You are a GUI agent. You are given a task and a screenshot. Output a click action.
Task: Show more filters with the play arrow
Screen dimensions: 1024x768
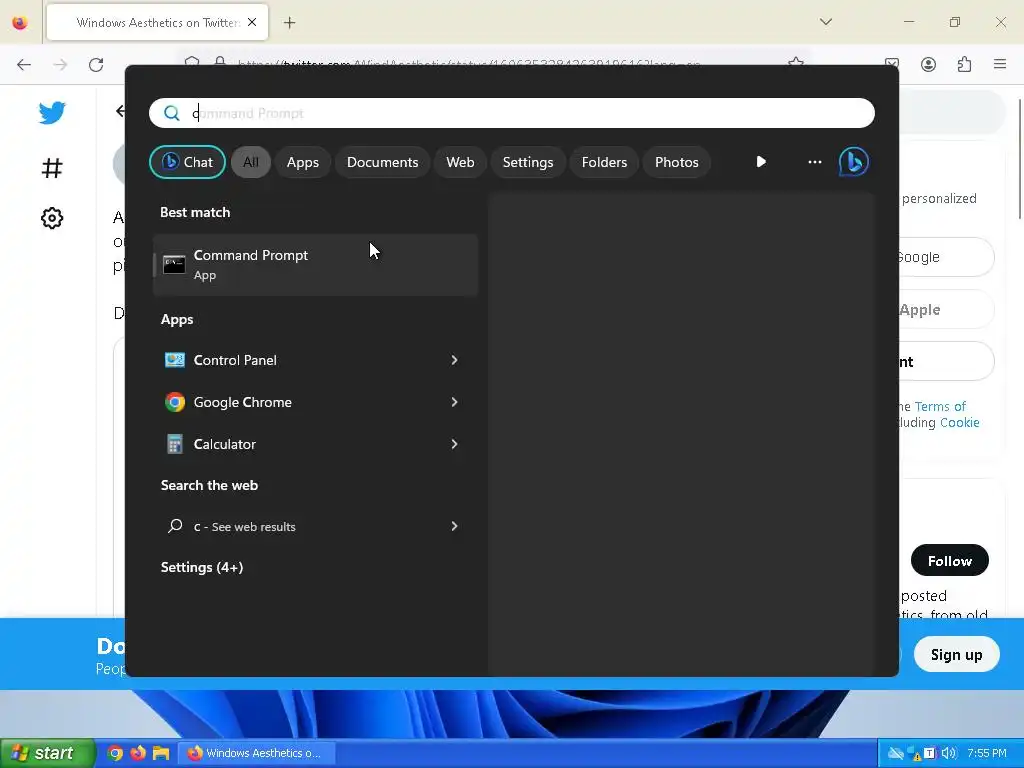(x=761, y=161)
